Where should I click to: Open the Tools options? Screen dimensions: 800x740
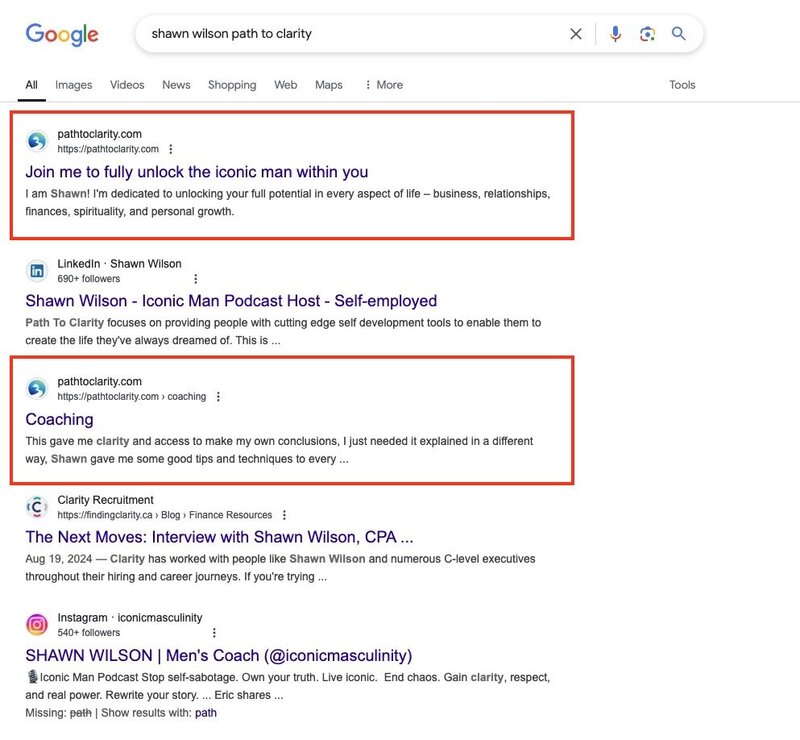click(x=682, y=85)
